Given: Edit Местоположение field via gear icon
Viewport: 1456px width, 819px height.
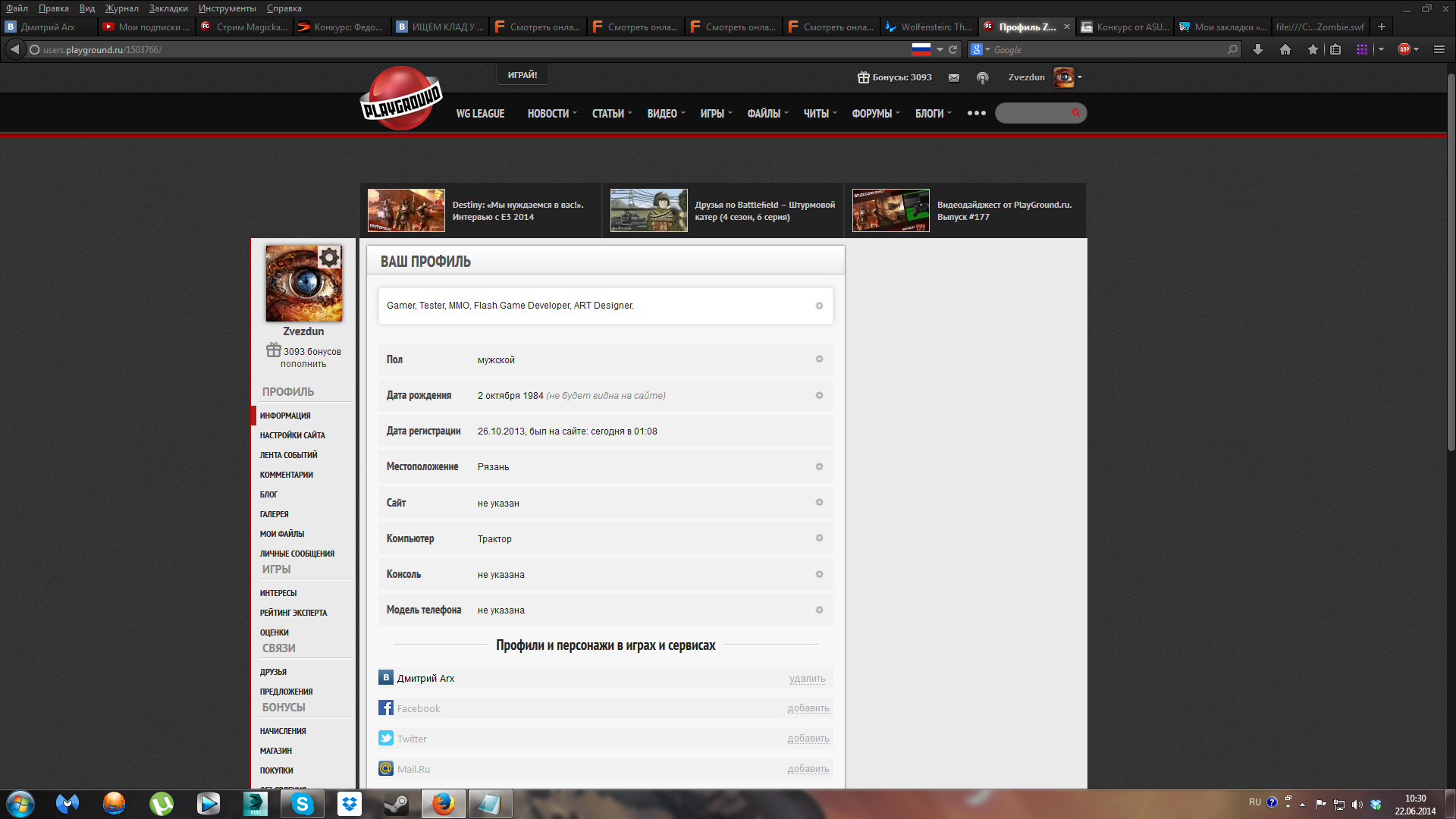Looking at the screenshot, I should point(819,466).
